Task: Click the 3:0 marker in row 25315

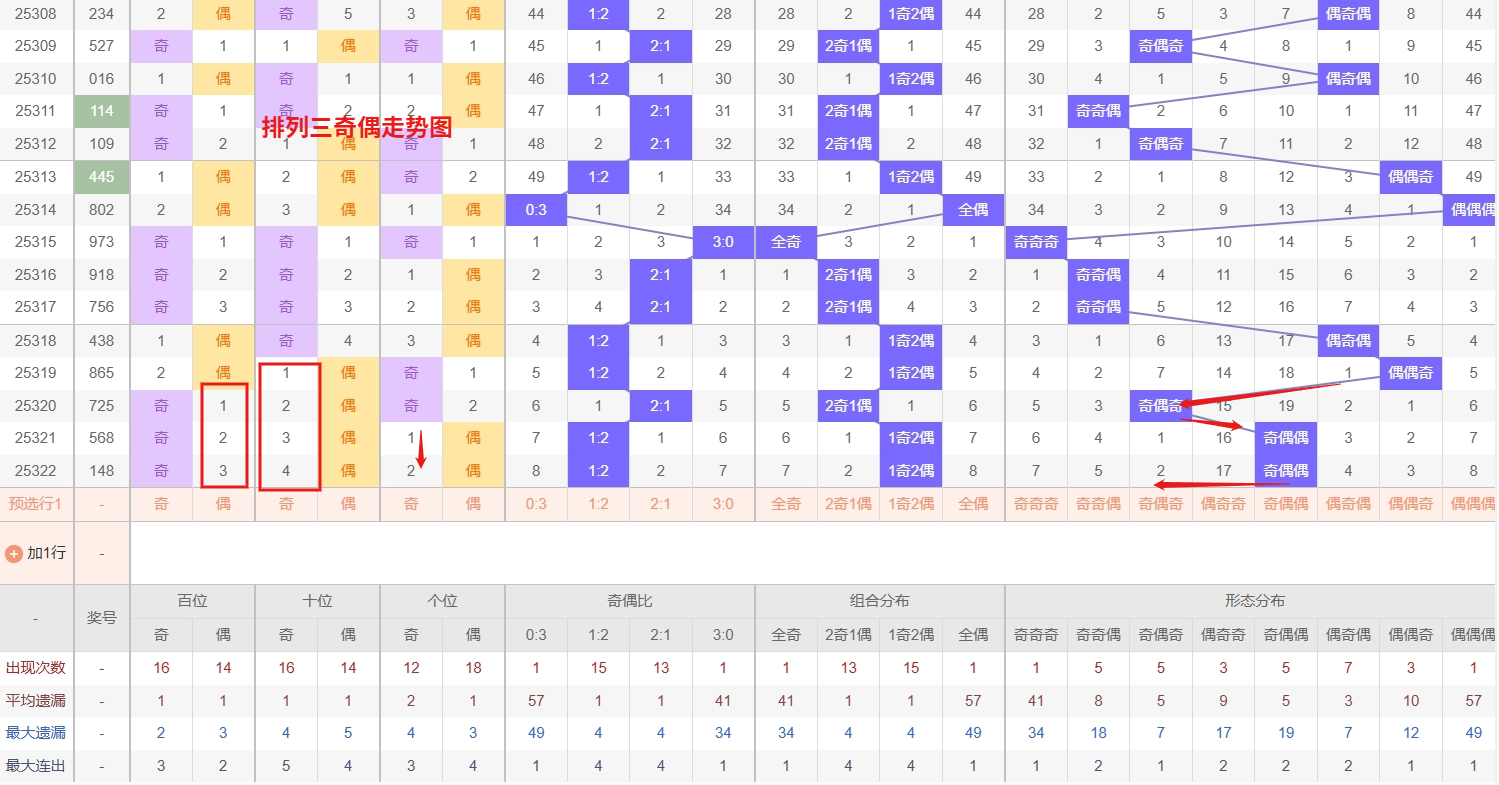Action: click(723, 242)
